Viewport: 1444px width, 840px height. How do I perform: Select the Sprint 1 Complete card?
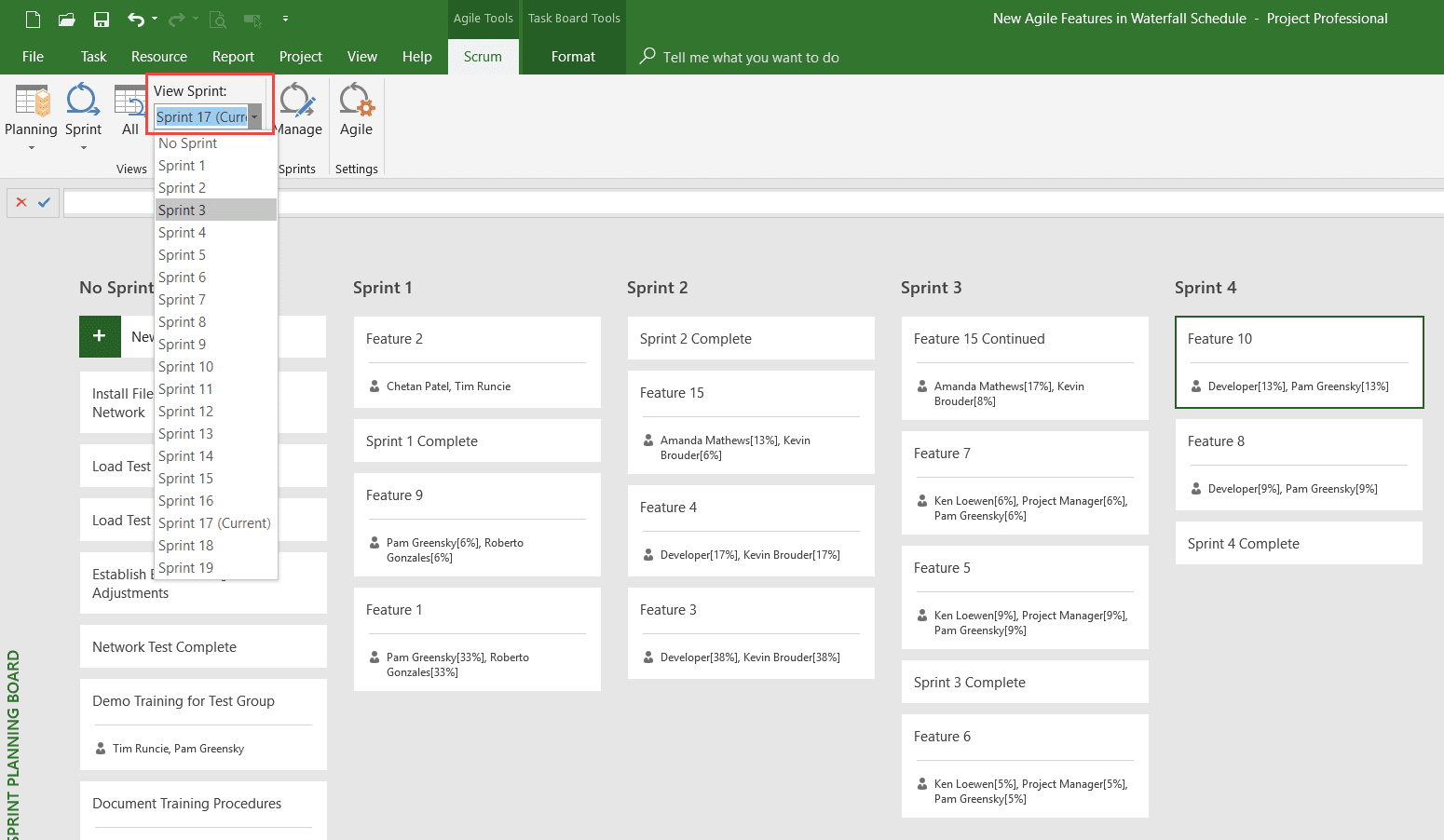477,440
